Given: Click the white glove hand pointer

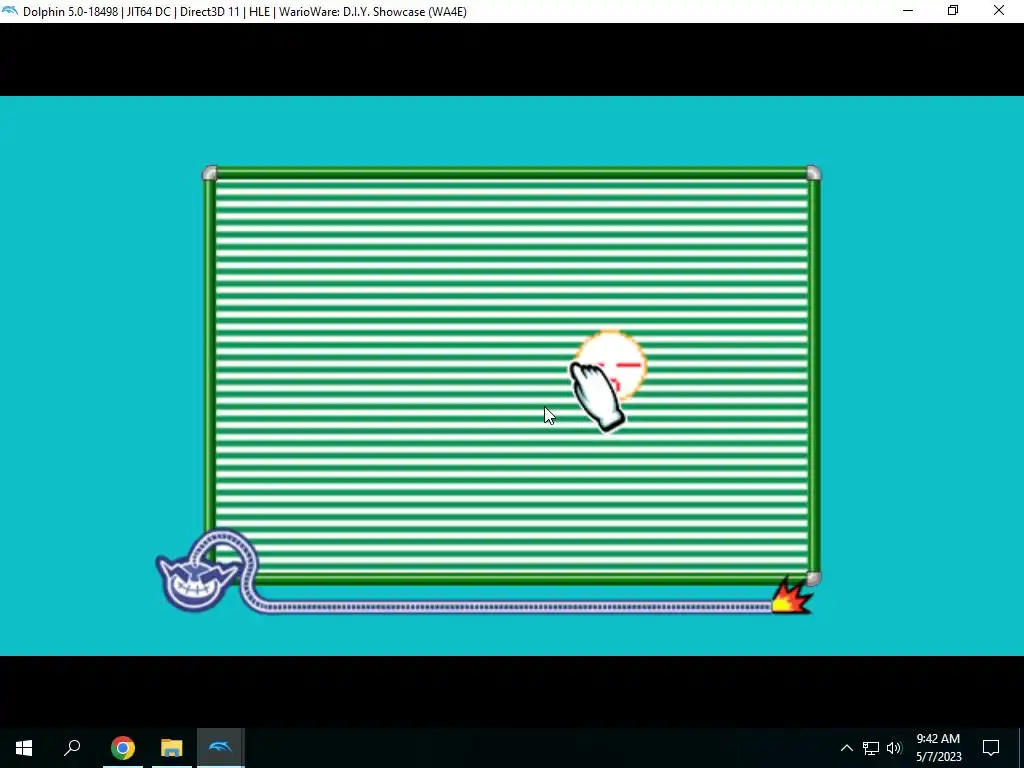Looking at the screenshot, I should [597, 396].
